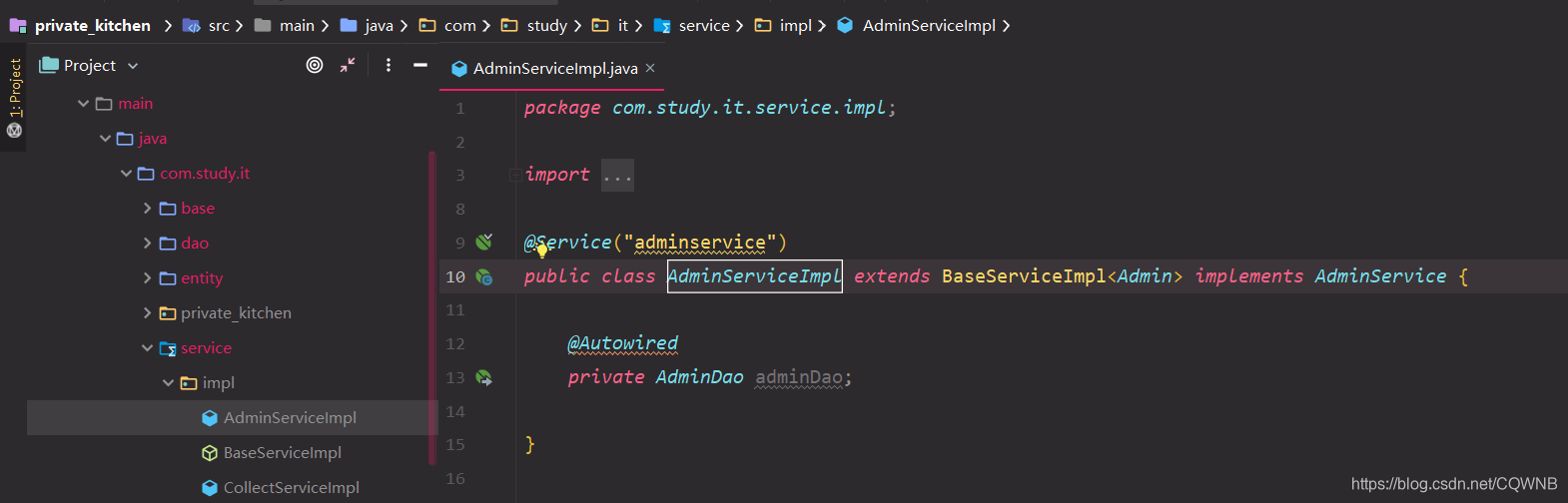
Task: Expand the dao package
Action: (147, 244)
